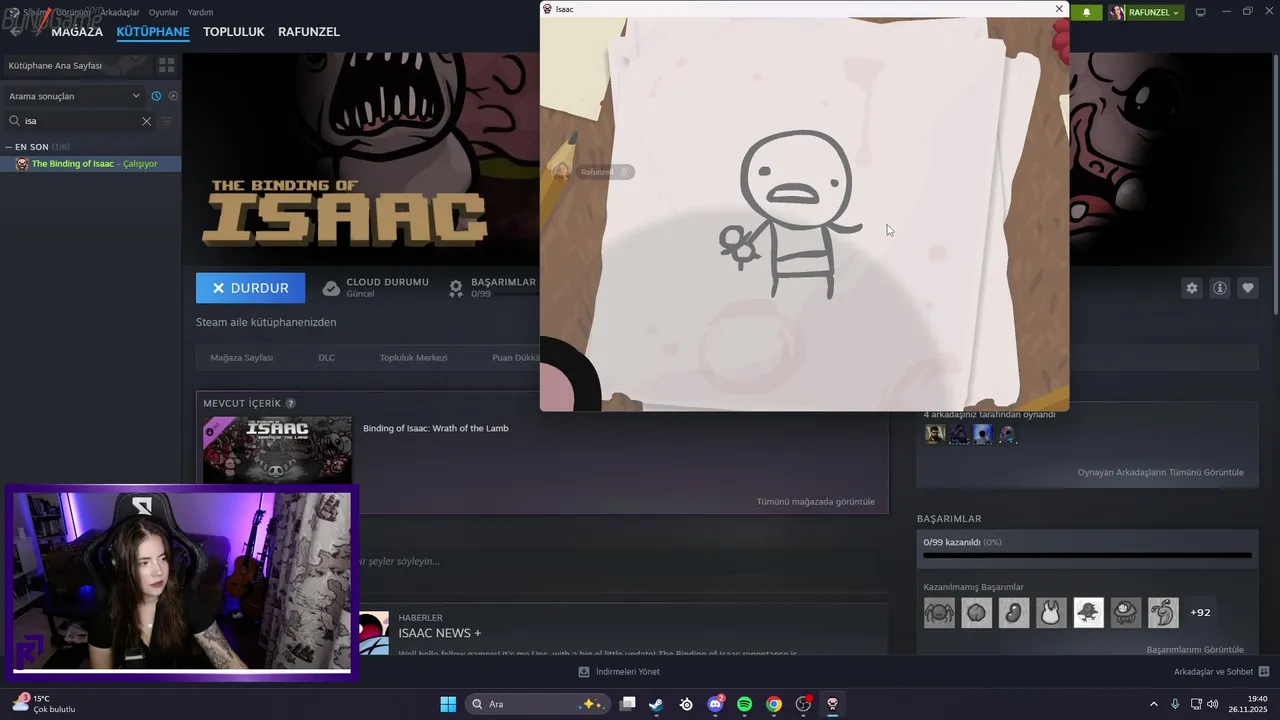The height and width of the screenshot is (720, 1280).
Task: Open the DLC page link
Action: coord(327,357)
